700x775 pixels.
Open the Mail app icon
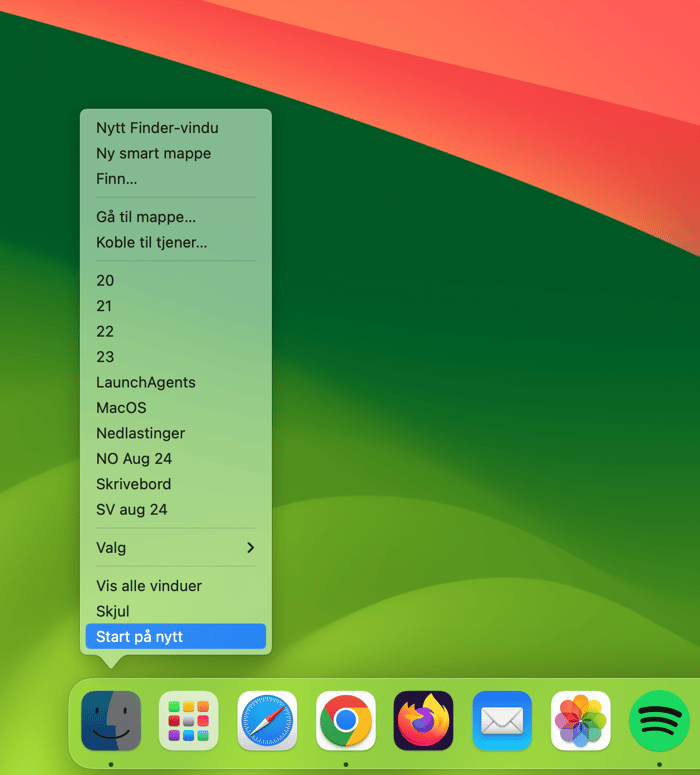tap(502, 720)
